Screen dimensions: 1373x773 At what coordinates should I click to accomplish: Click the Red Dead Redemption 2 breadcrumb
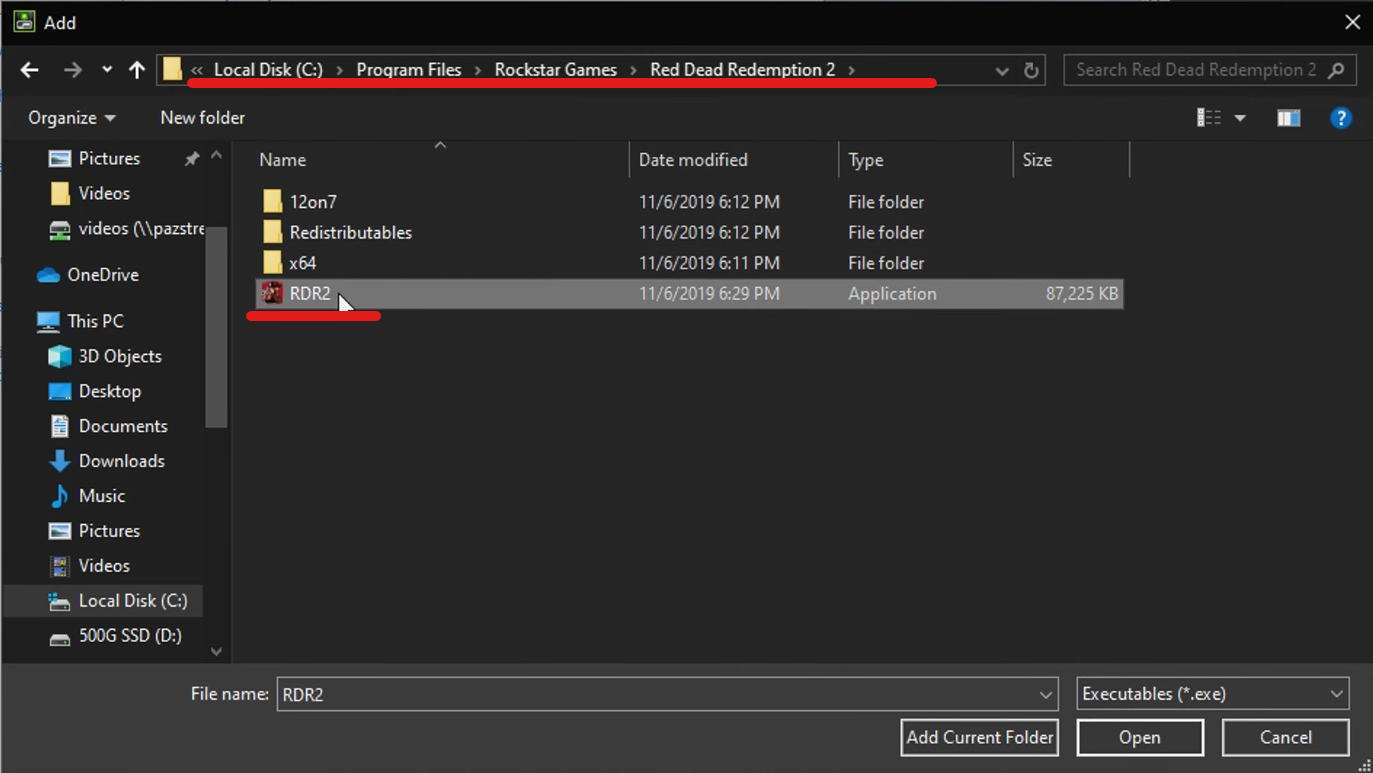(742, 70)
